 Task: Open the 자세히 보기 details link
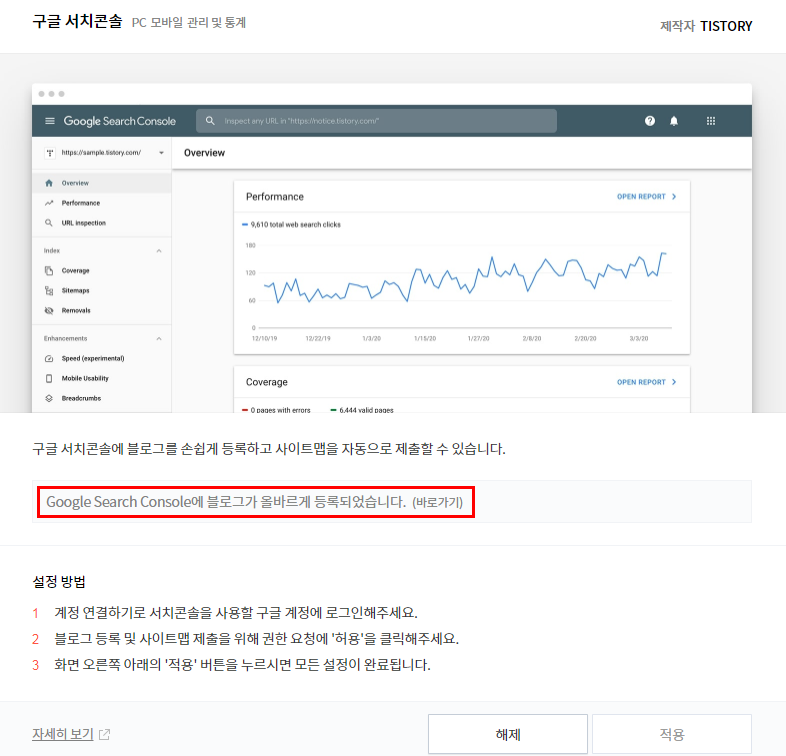click(x=63, y=734)
